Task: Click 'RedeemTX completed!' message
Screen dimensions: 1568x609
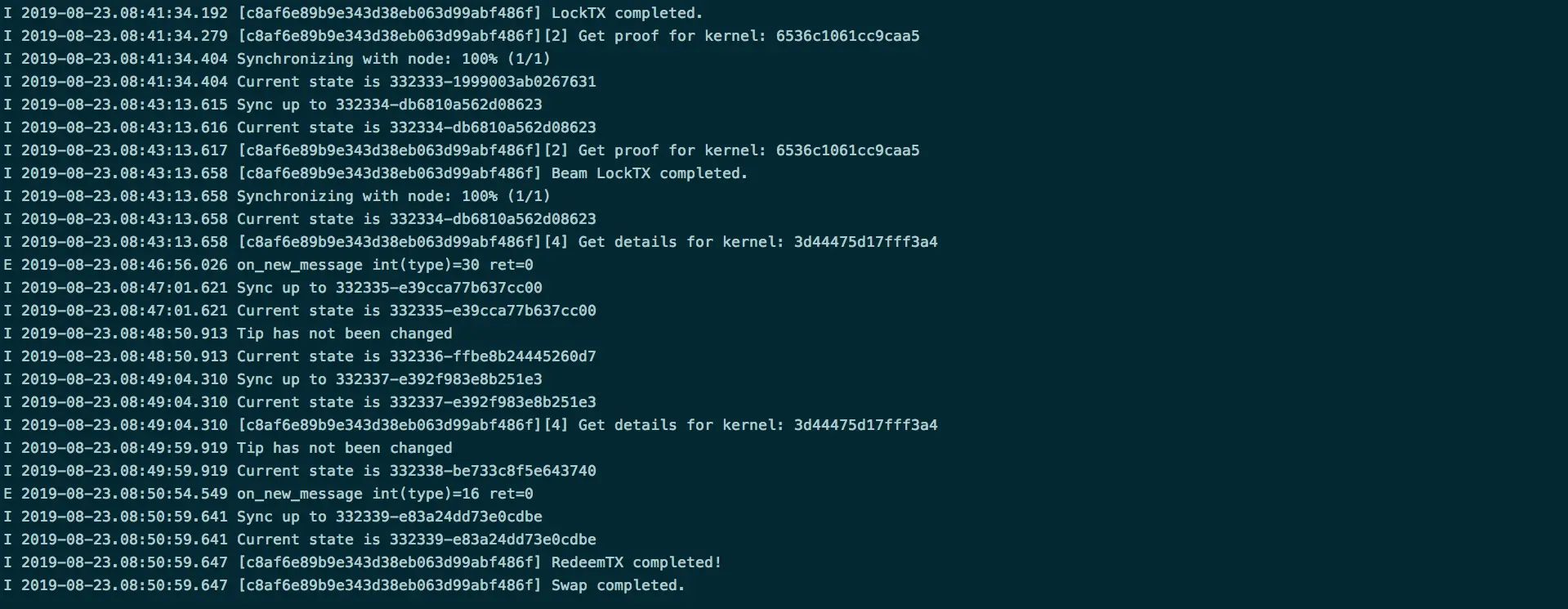Action: coord(637,562)
